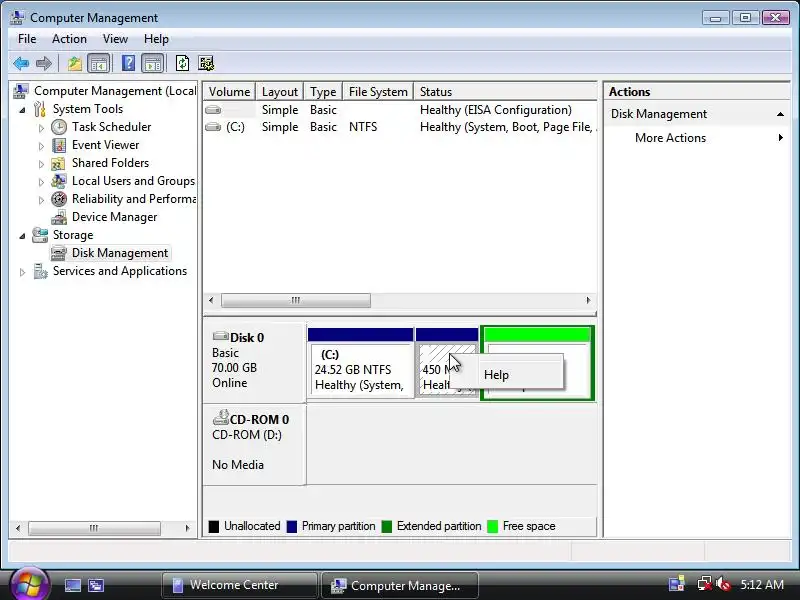Viewport: 800px width, 600px height.
Task: Click the Local Users and Groups icon
Action: click(x=59, y=181)
